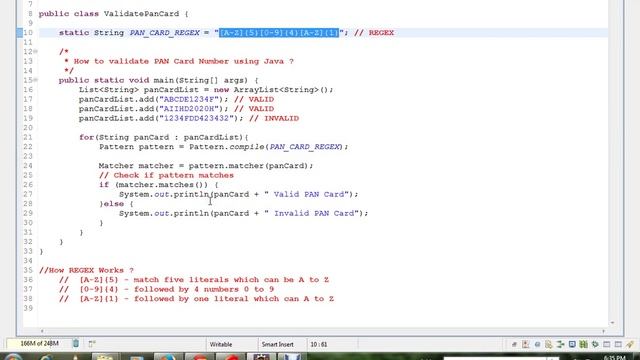Click the blue marker beside line 10

[x=20, y=33]
